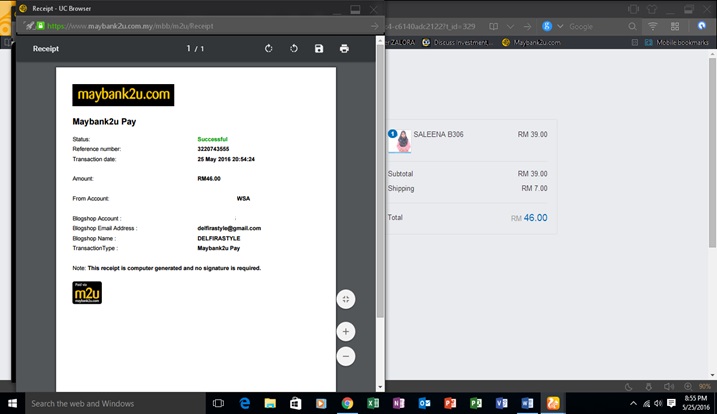Click the fit to page button
Image resolution: width=717 pixels, height=414 pixels.
[346, 299]
